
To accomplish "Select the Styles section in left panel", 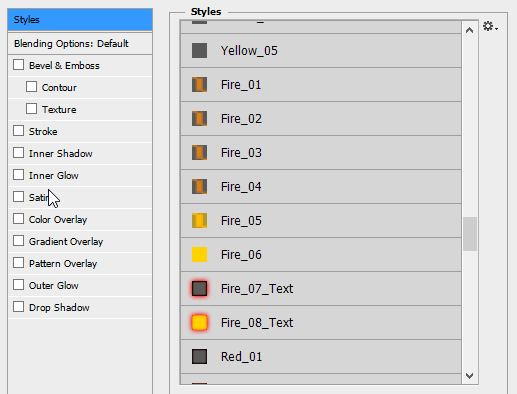I will [x=80, y=20].
